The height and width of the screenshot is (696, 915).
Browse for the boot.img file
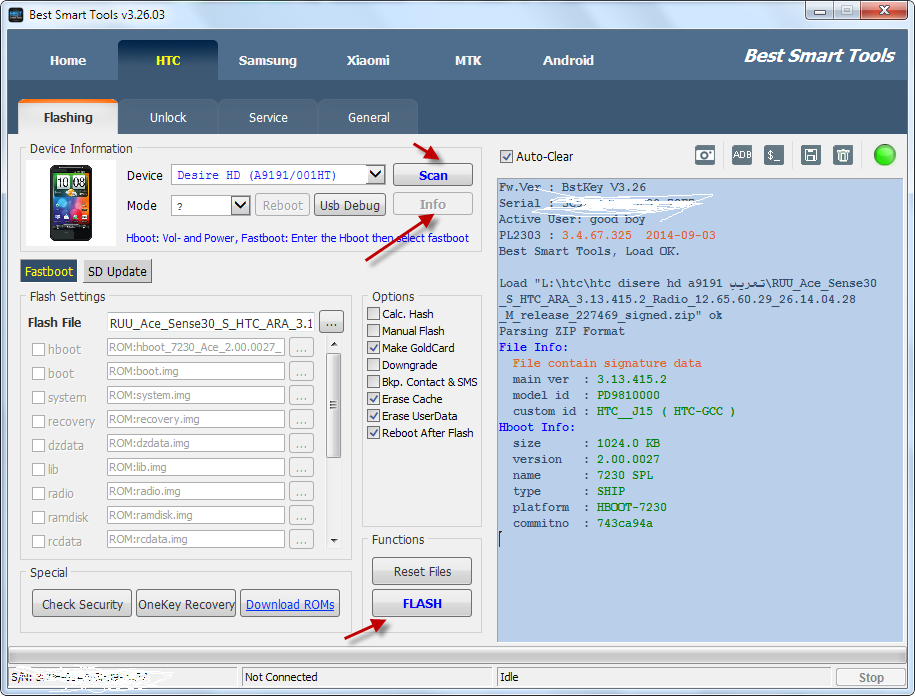[x=301, y=372]
